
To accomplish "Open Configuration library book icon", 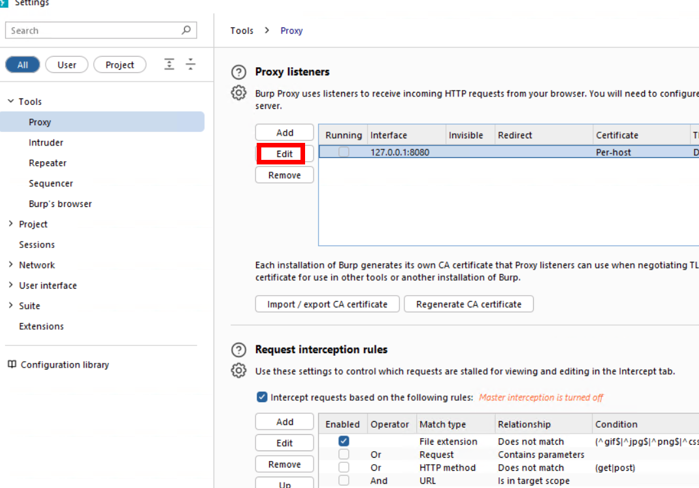I will point(12,365).
